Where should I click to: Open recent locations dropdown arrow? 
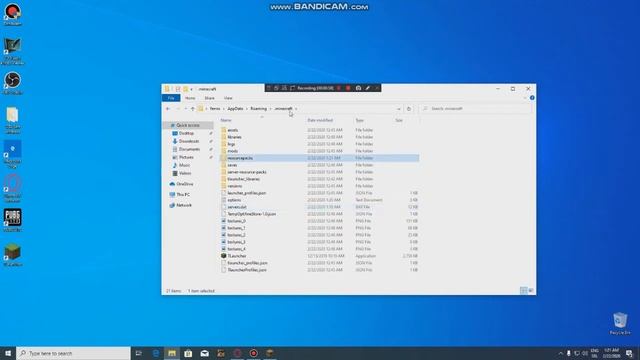[x=185, y=109]
